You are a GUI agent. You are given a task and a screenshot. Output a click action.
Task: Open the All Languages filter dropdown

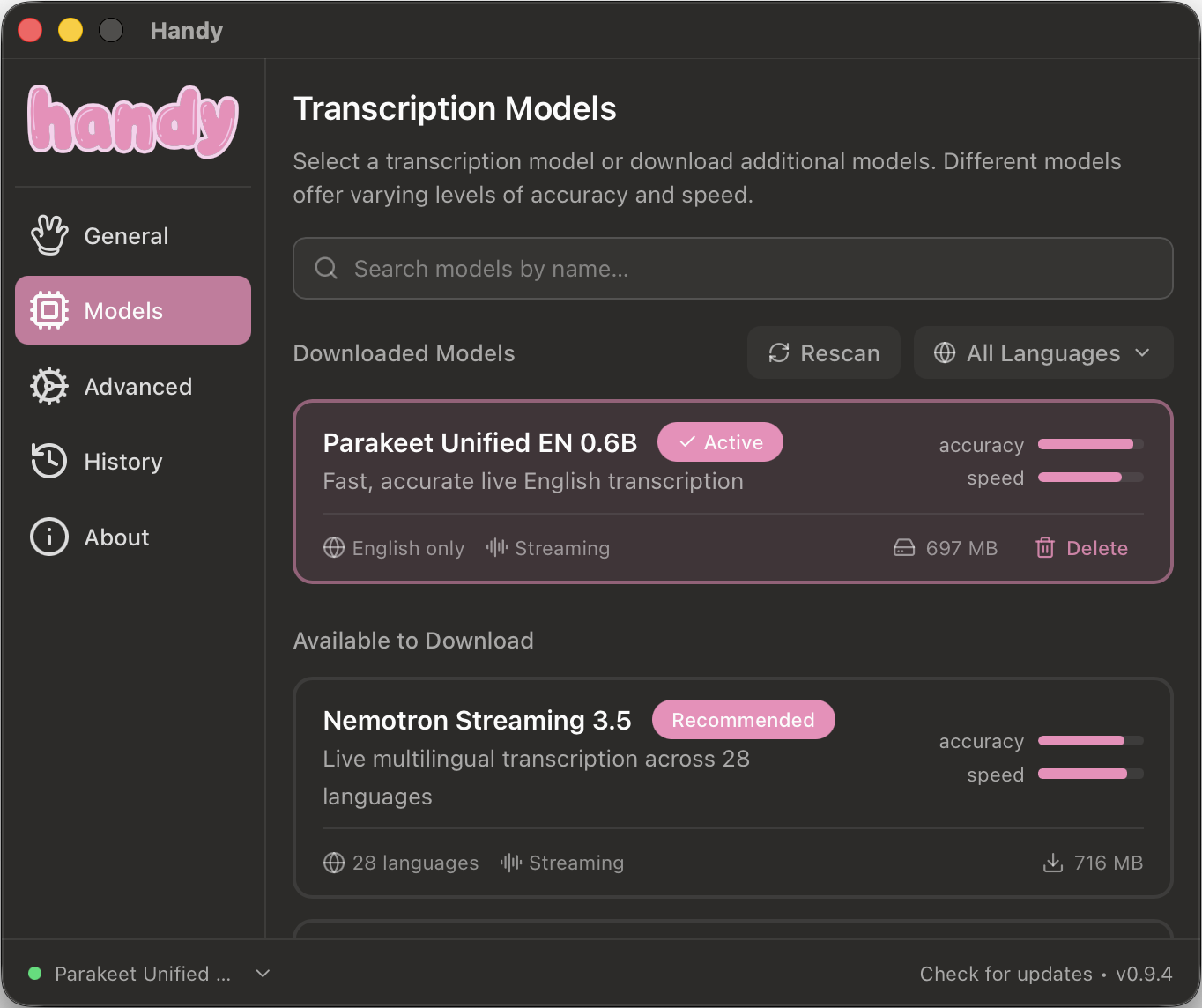point(1043,352)
